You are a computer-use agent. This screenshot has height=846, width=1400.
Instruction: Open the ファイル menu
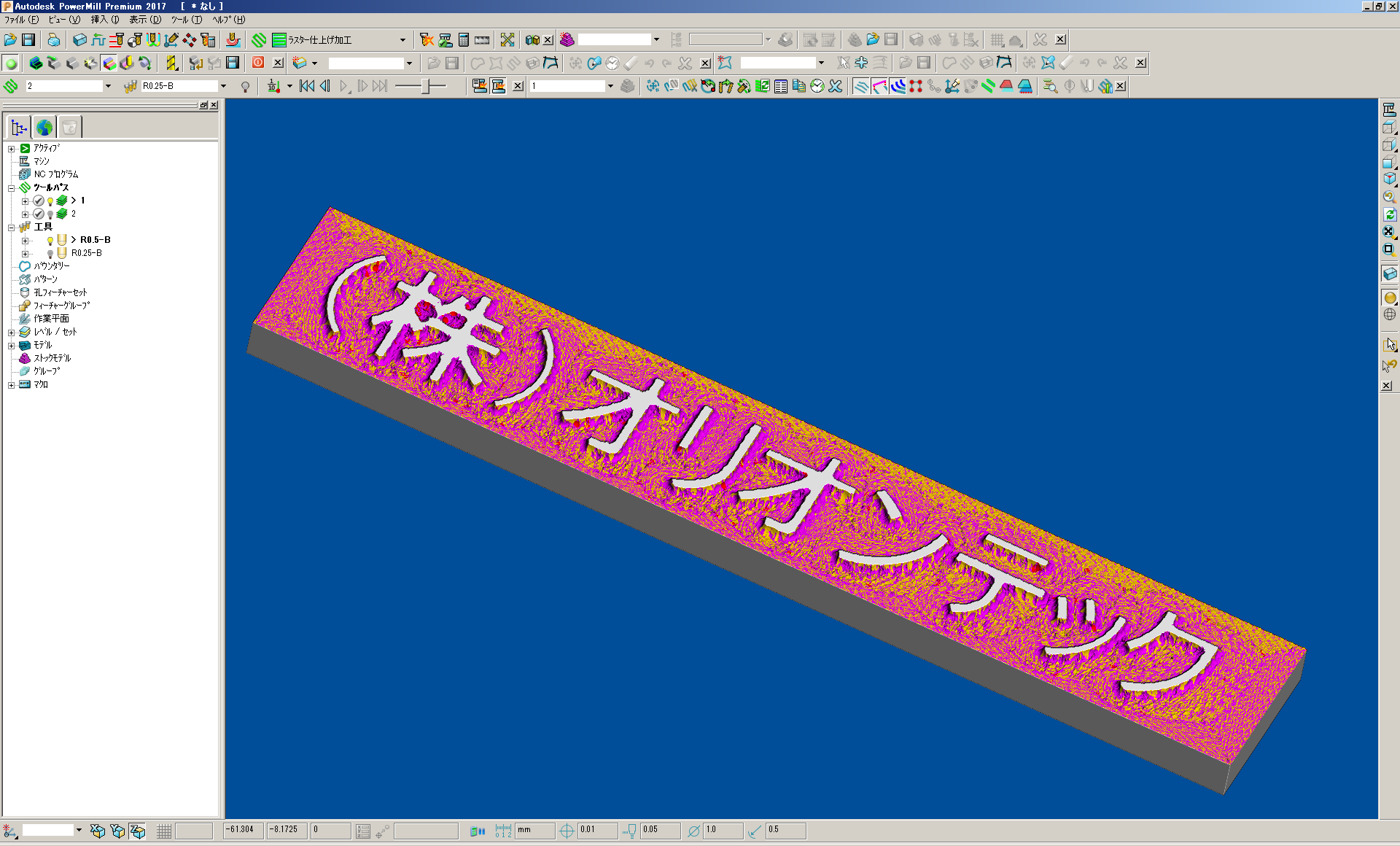(20, 20)
